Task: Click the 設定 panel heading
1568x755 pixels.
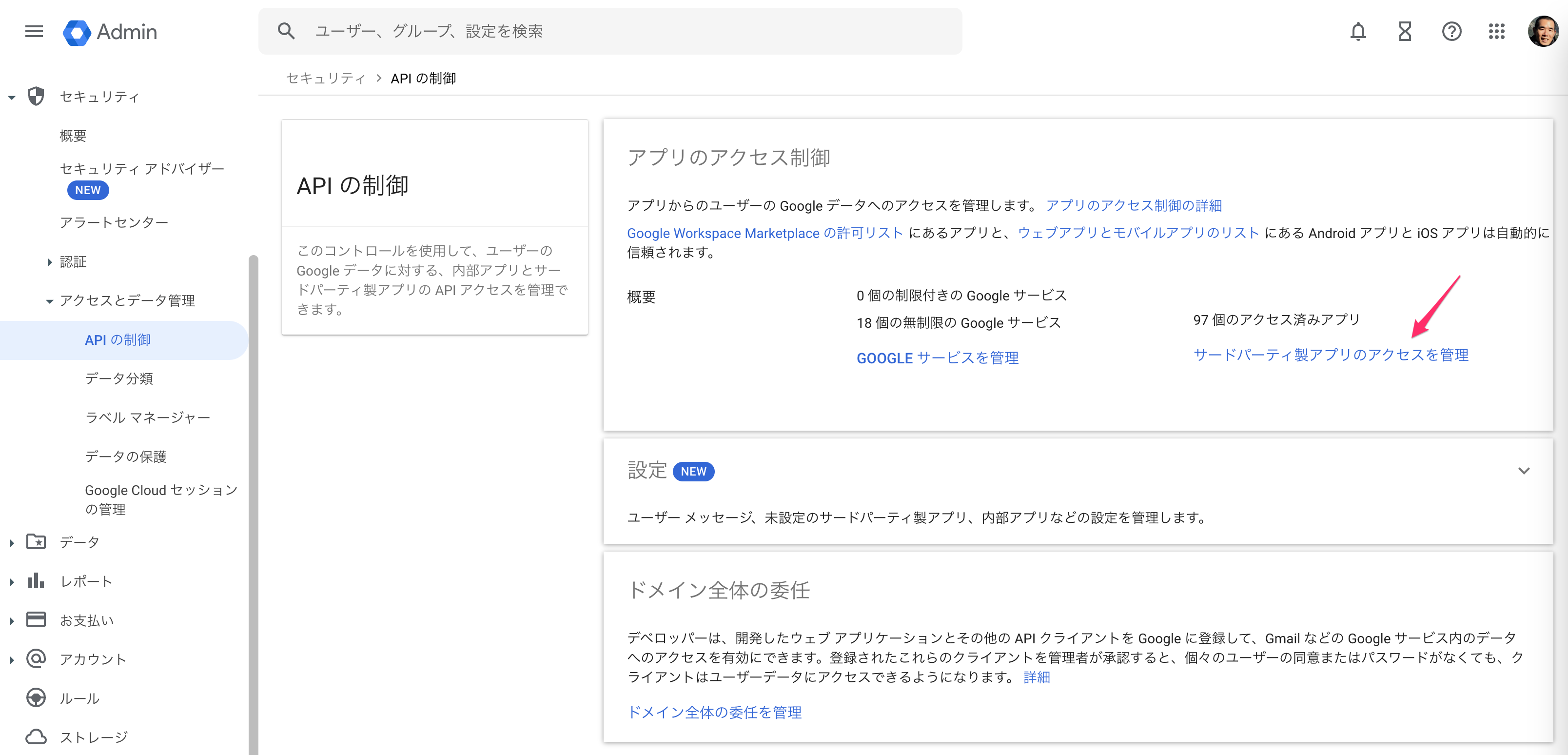Action: 647,471
